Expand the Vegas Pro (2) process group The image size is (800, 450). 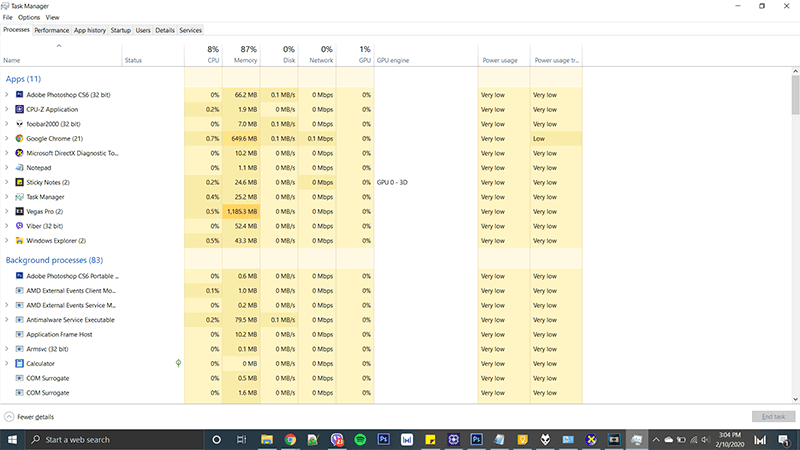tap(7, 211)
